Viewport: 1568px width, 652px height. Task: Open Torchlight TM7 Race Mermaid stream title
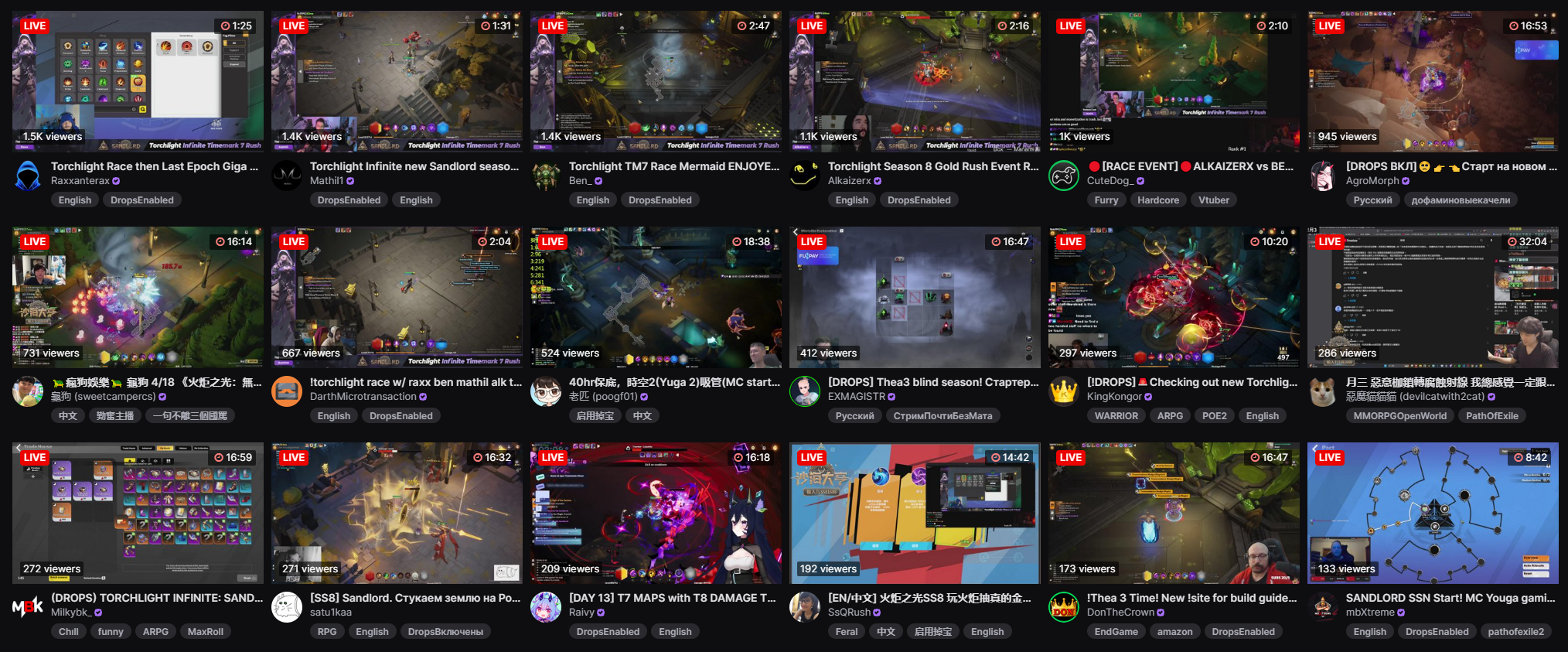click(674, 166)
